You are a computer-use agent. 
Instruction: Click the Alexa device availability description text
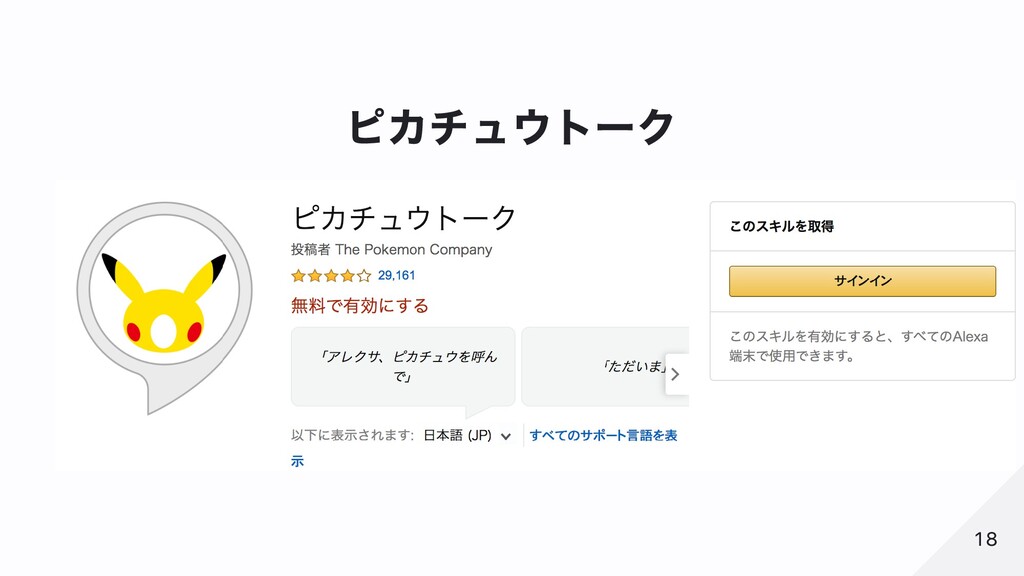pyautogui.click(x=858, y=346)
